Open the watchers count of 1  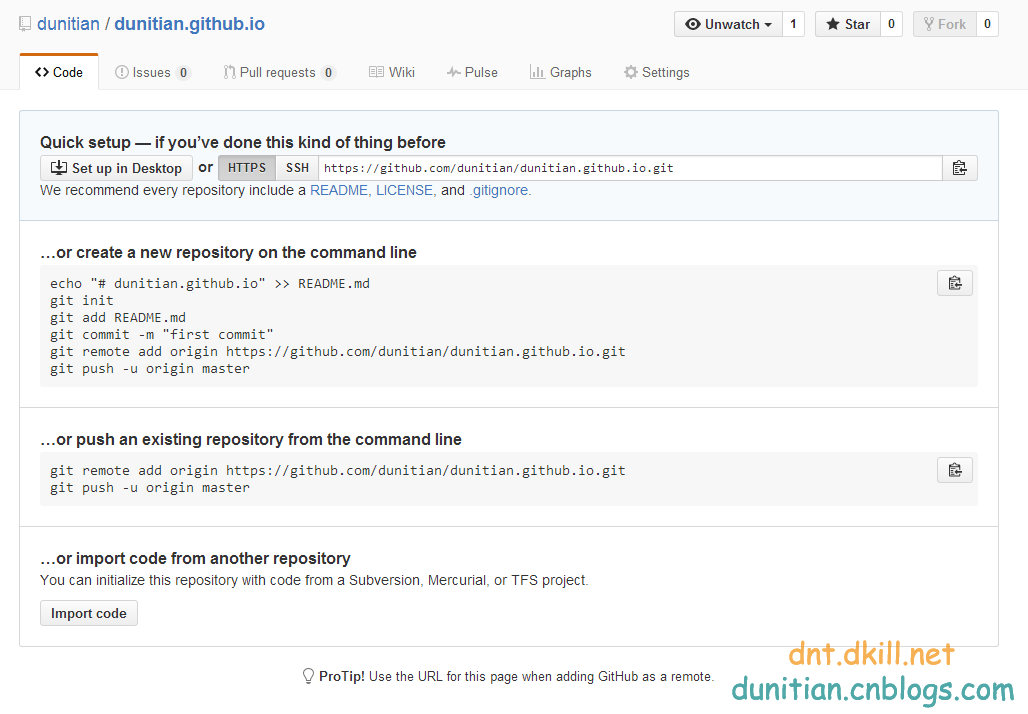click(793, 24)
